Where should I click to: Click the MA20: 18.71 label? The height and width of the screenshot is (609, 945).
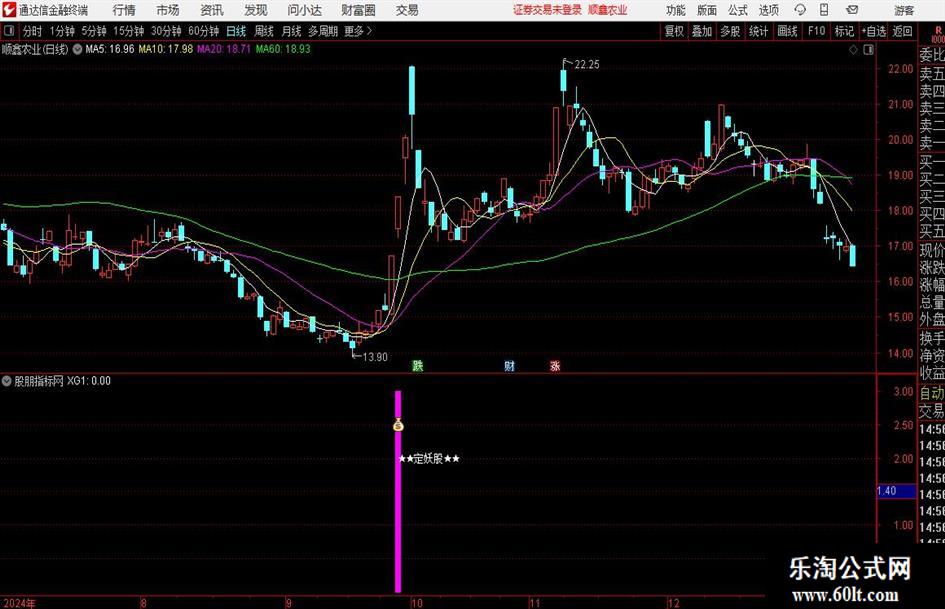224,49
